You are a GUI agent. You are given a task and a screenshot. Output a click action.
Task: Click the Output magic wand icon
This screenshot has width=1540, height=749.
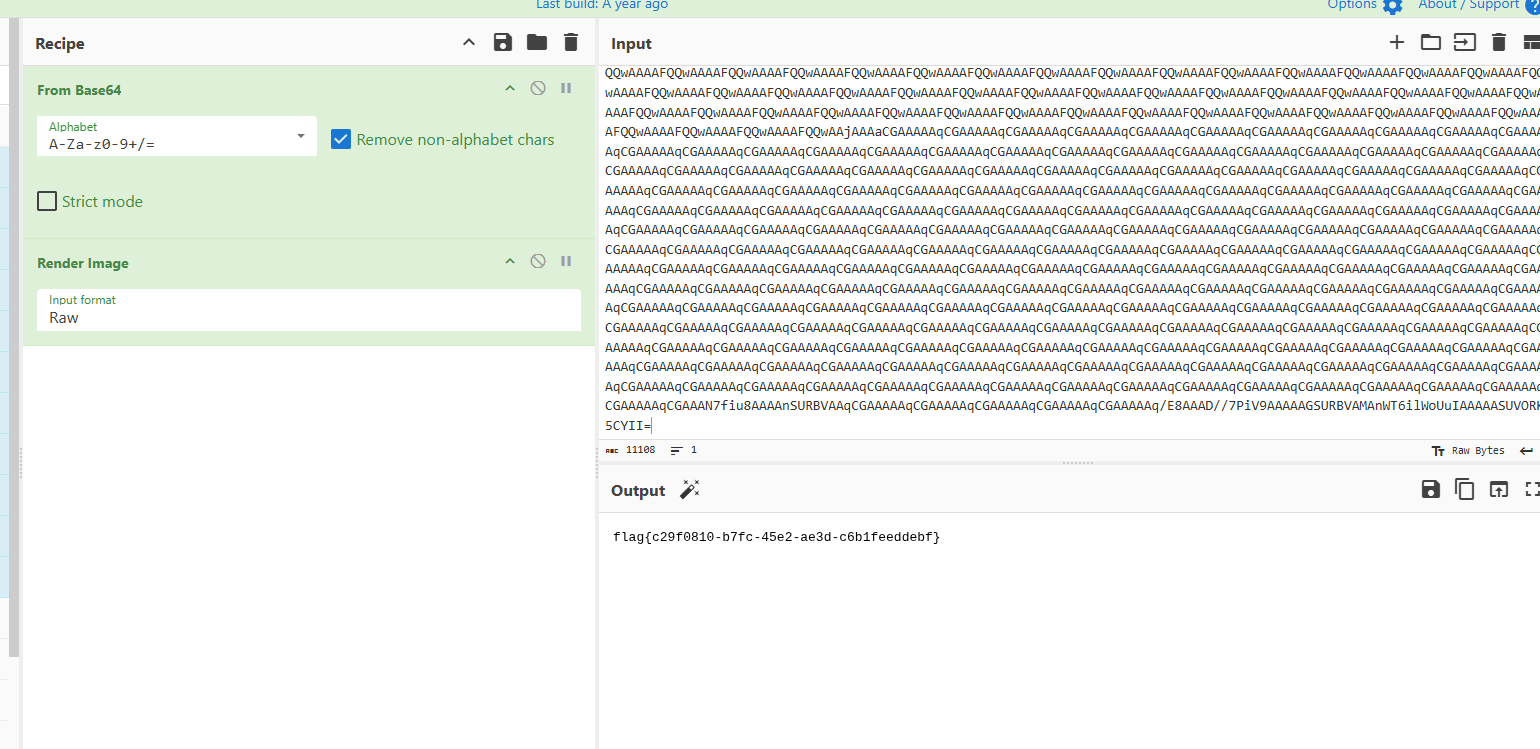click(689, 489)
